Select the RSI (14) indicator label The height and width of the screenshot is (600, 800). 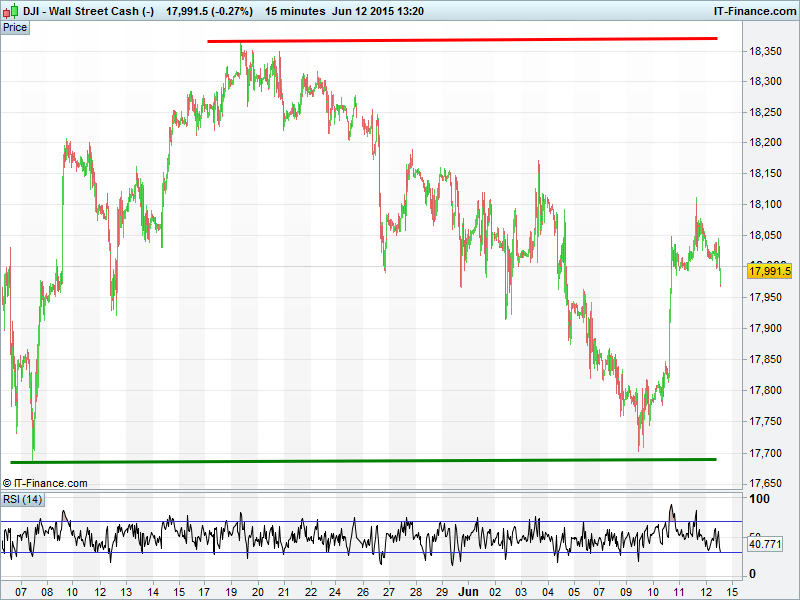point(23,499)
